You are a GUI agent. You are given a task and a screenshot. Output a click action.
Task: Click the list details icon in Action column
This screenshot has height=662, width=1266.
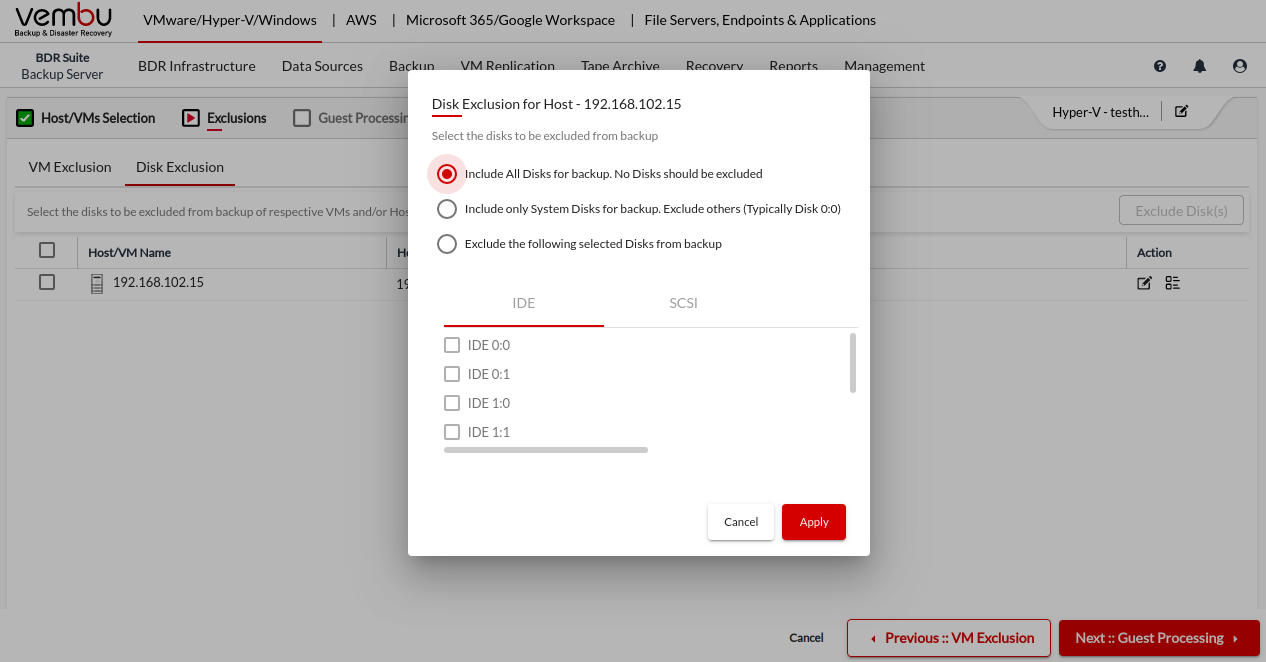click(x=1173, y=283)
